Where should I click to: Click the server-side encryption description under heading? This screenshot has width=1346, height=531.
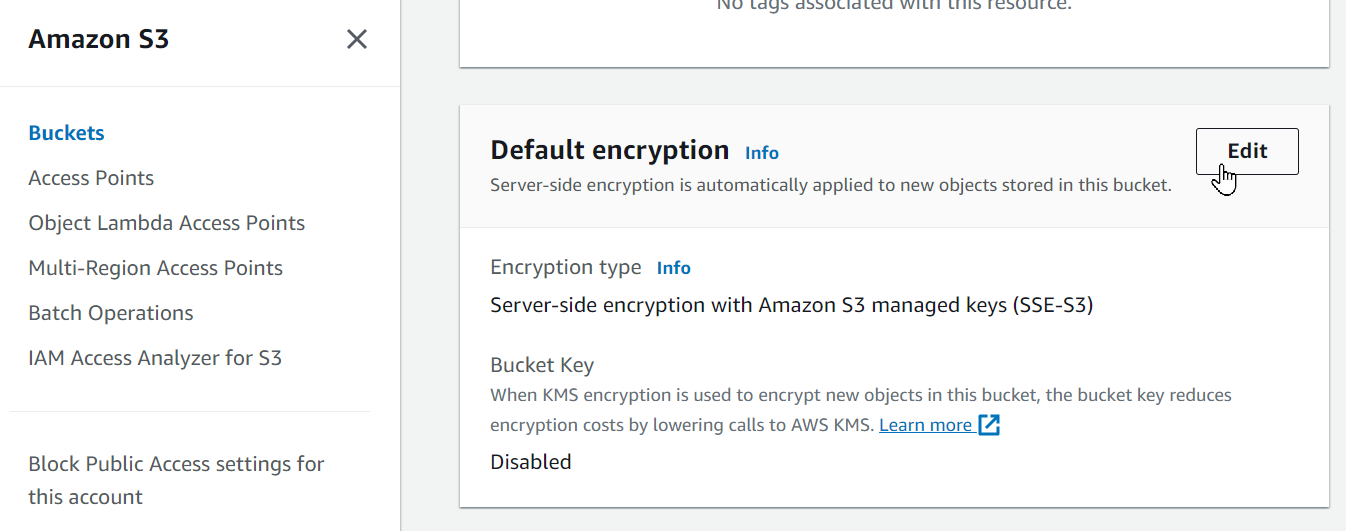click(831, 185)
